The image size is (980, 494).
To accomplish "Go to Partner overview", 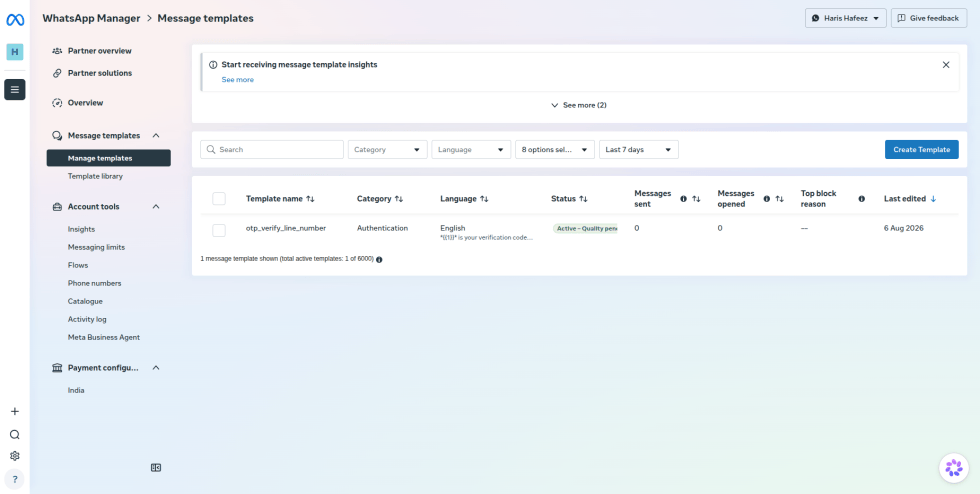I will click(x=99, y=51).
